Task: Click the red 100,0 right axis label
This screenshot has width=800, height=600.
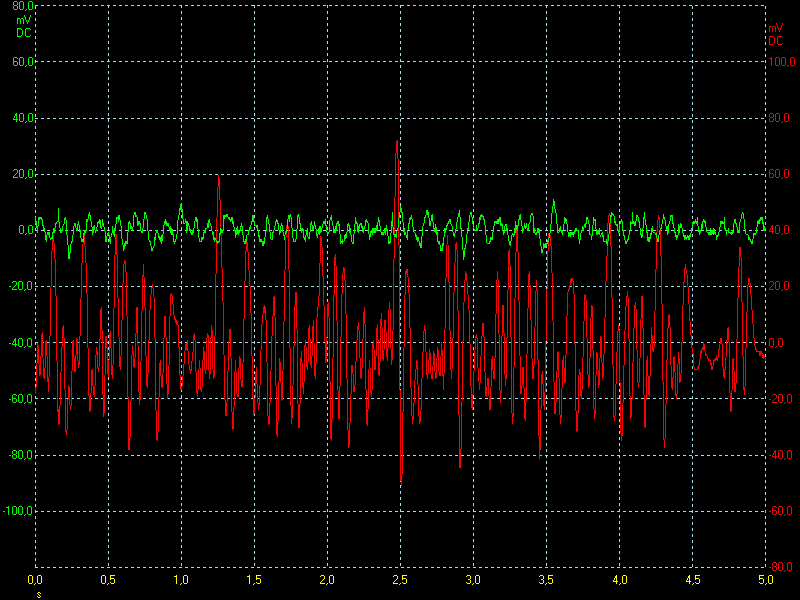Action: [x=782, y=62]
